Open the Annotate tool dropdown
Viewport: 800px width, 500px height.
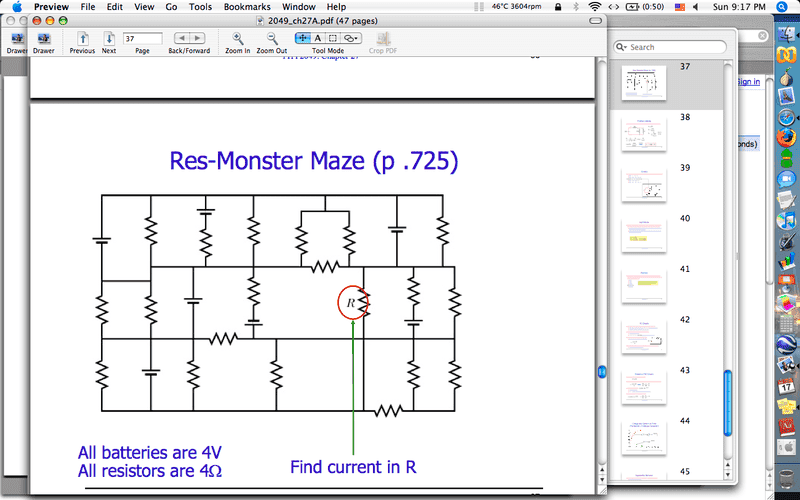point(351,38)
